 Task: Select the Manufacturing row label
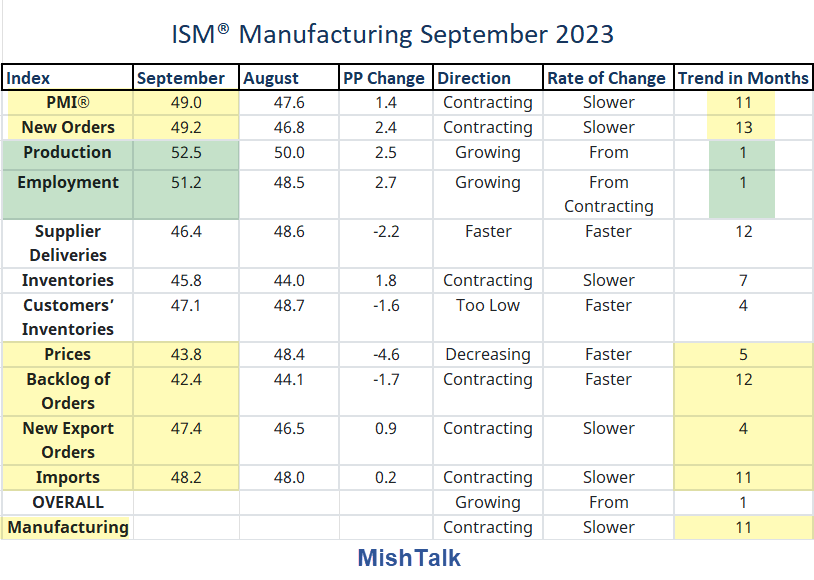click(67, 527)
